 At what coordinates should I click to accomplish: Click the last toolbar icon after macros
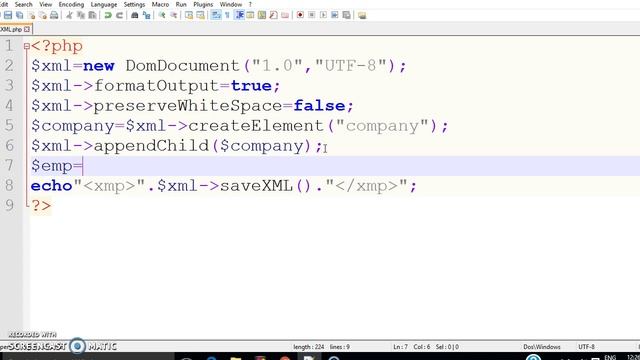click(362, 16)
